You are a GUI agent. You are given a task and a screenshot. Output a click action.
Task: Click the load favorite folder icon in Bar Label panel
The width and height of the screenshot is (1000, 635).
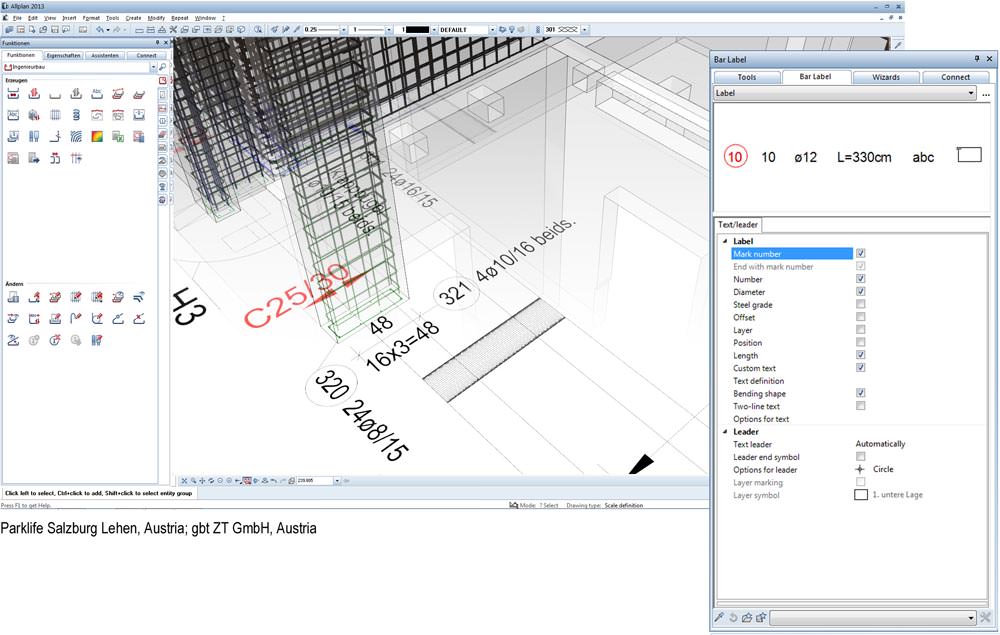point(747,617)
